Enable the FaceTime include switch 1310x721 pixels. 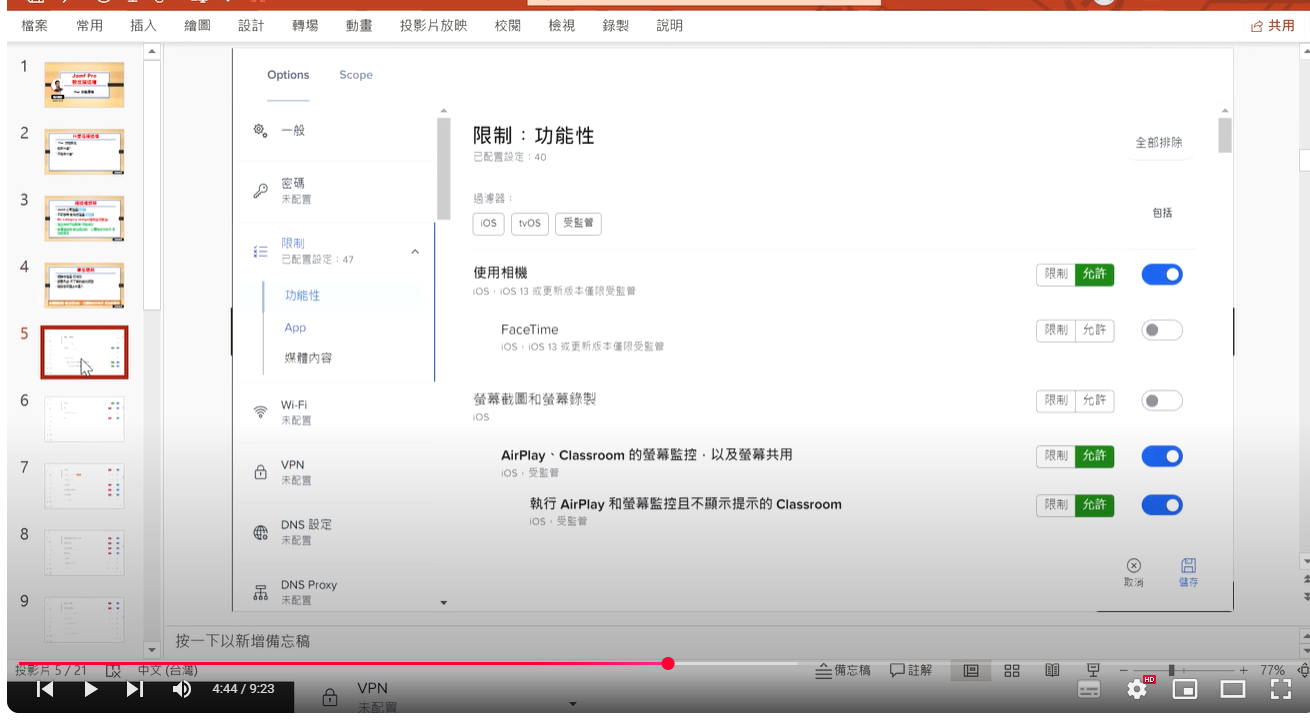click(1161, 330)
